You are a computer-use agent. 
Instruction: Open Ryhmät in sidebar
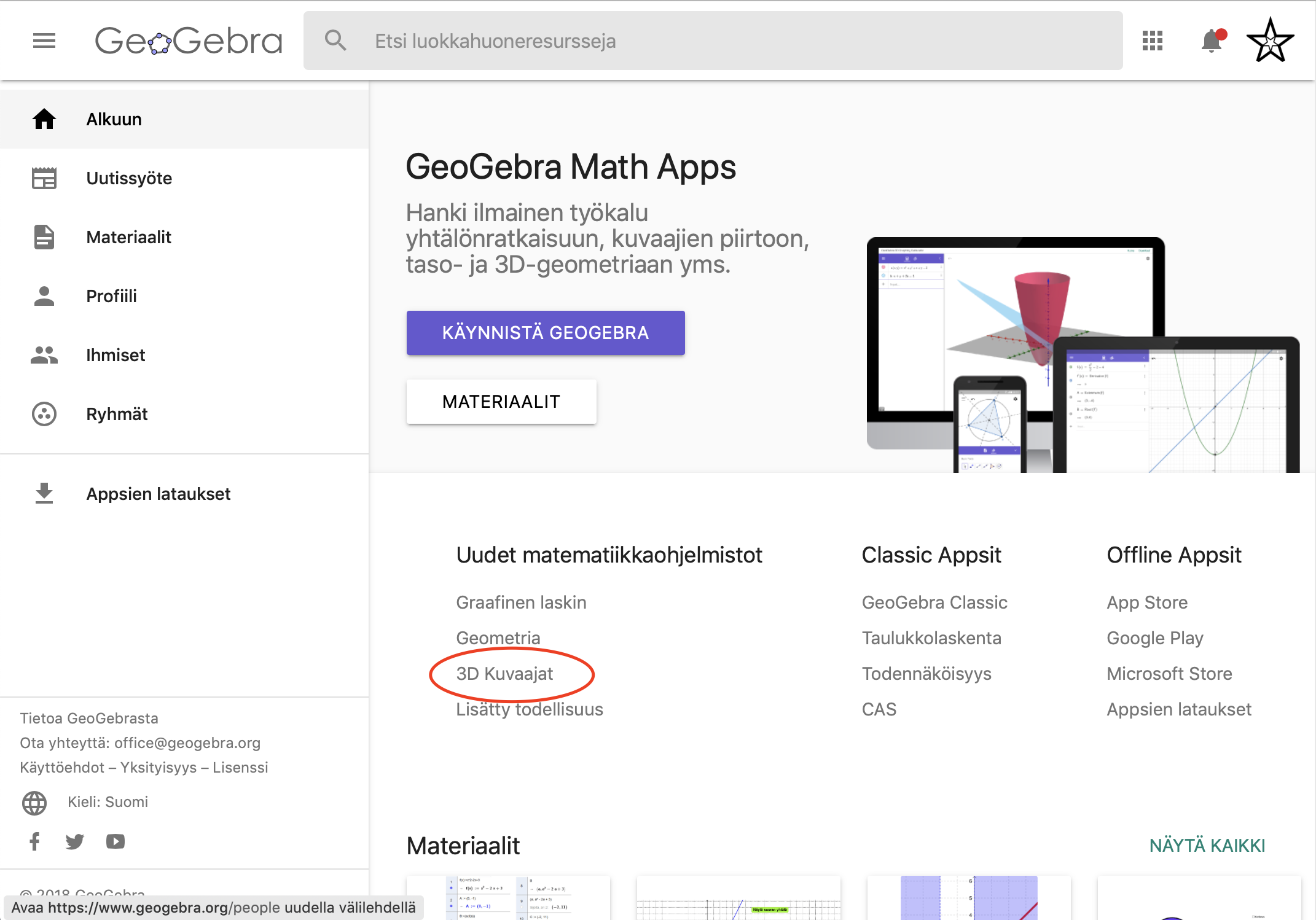coord(117,414)
